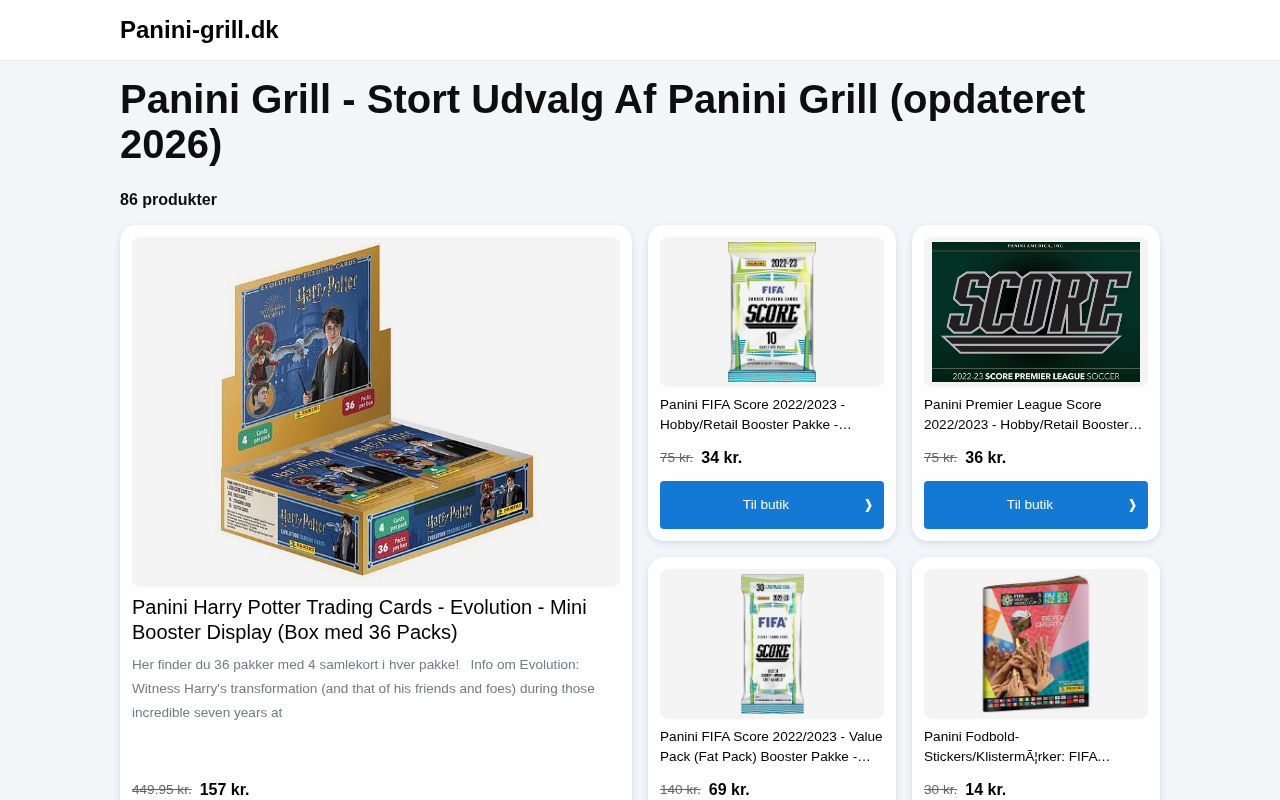Open the FIFA Score Value Pack Fat Pack title
This screenshot has height=800, width=1280.
(x=772, y=747)
